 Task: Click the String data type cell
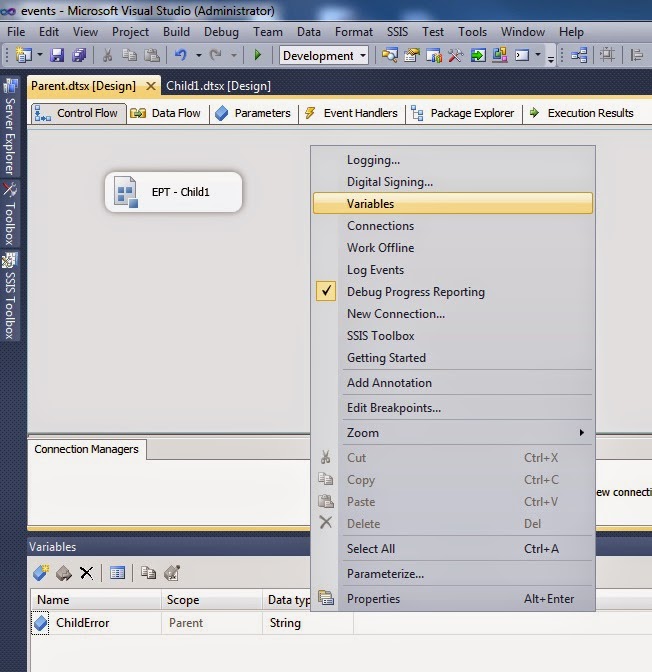308,623
